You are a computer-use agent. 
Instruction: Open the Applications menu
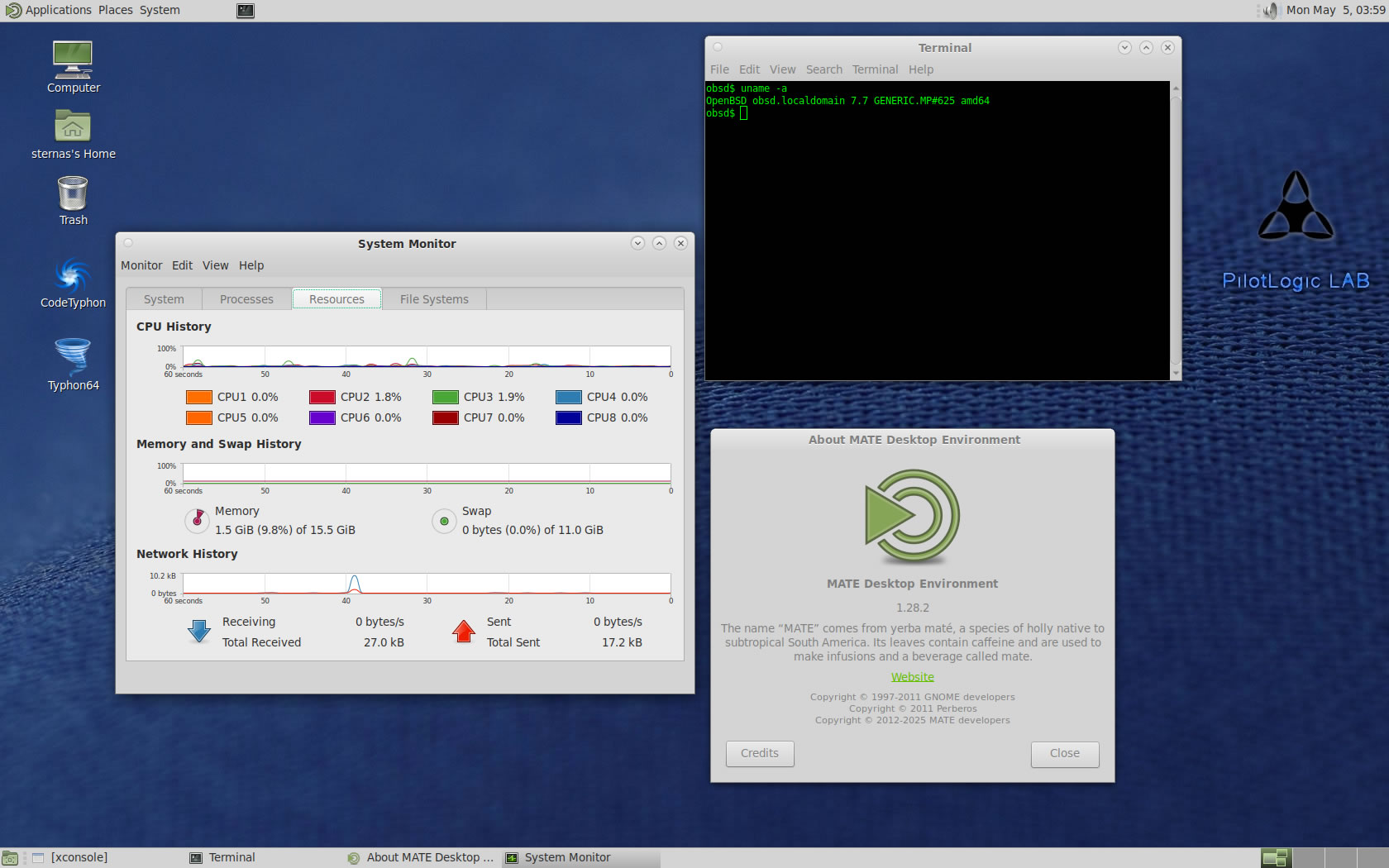[58, 11]
